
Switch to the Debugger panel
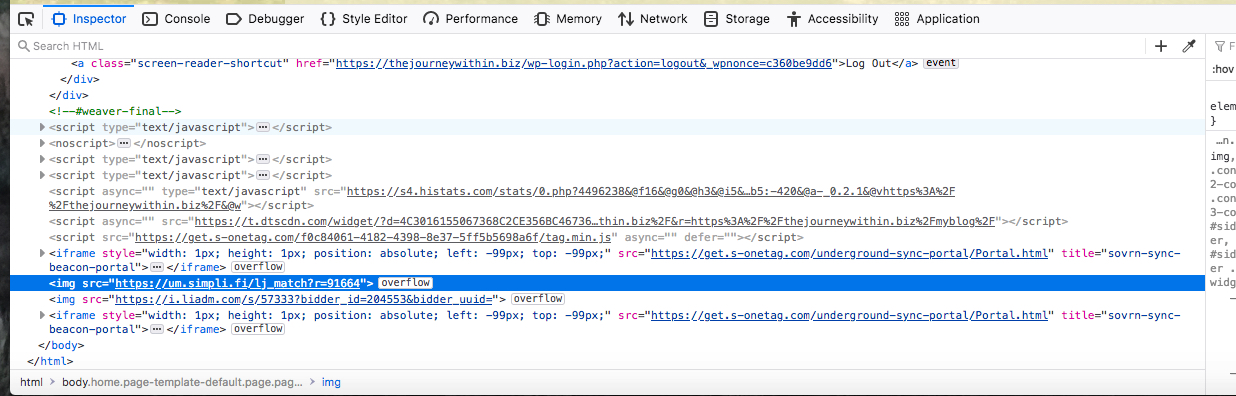tap(265, 19)
